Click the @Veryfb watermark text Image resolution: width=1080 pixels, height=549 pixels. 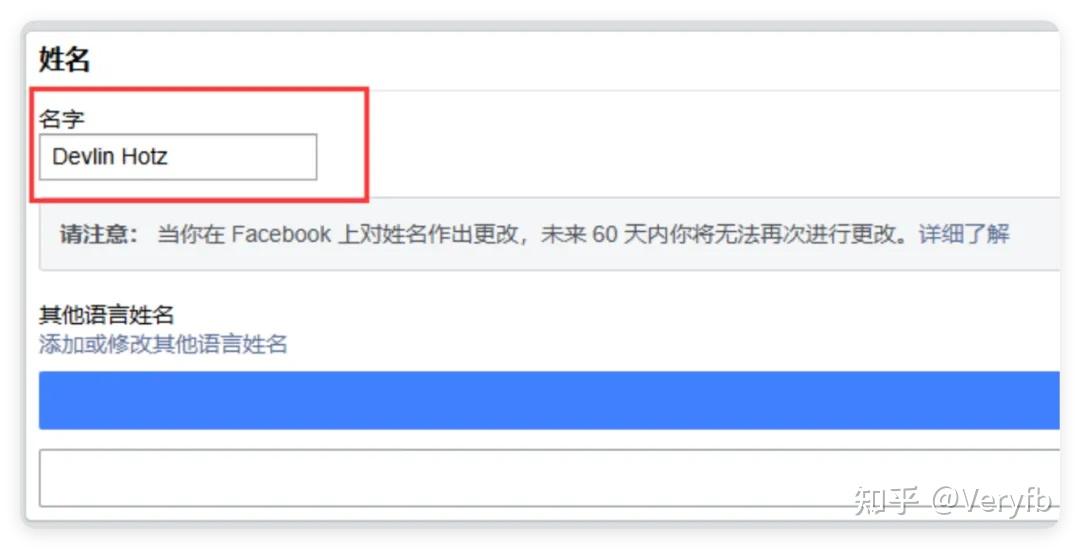[x=992, y=501]
